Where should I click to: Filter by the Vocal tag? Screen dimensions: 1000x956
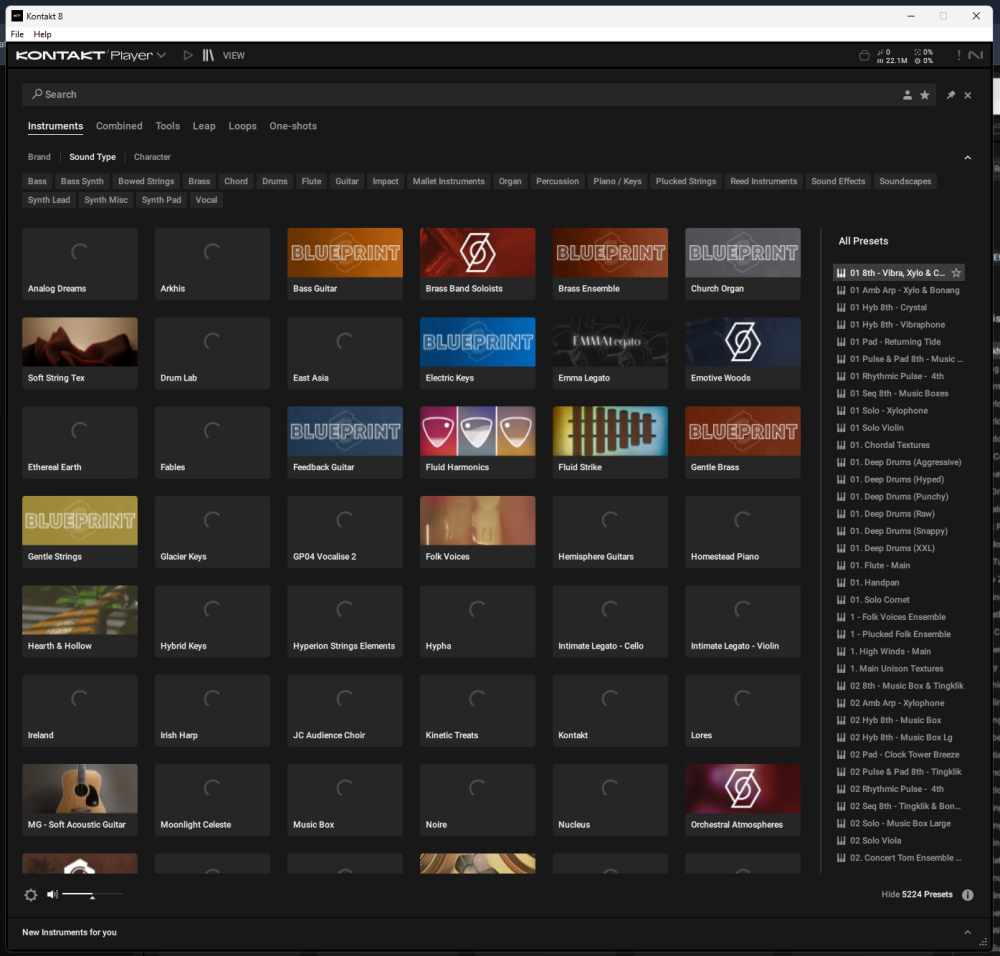click(x=206, y=200)
